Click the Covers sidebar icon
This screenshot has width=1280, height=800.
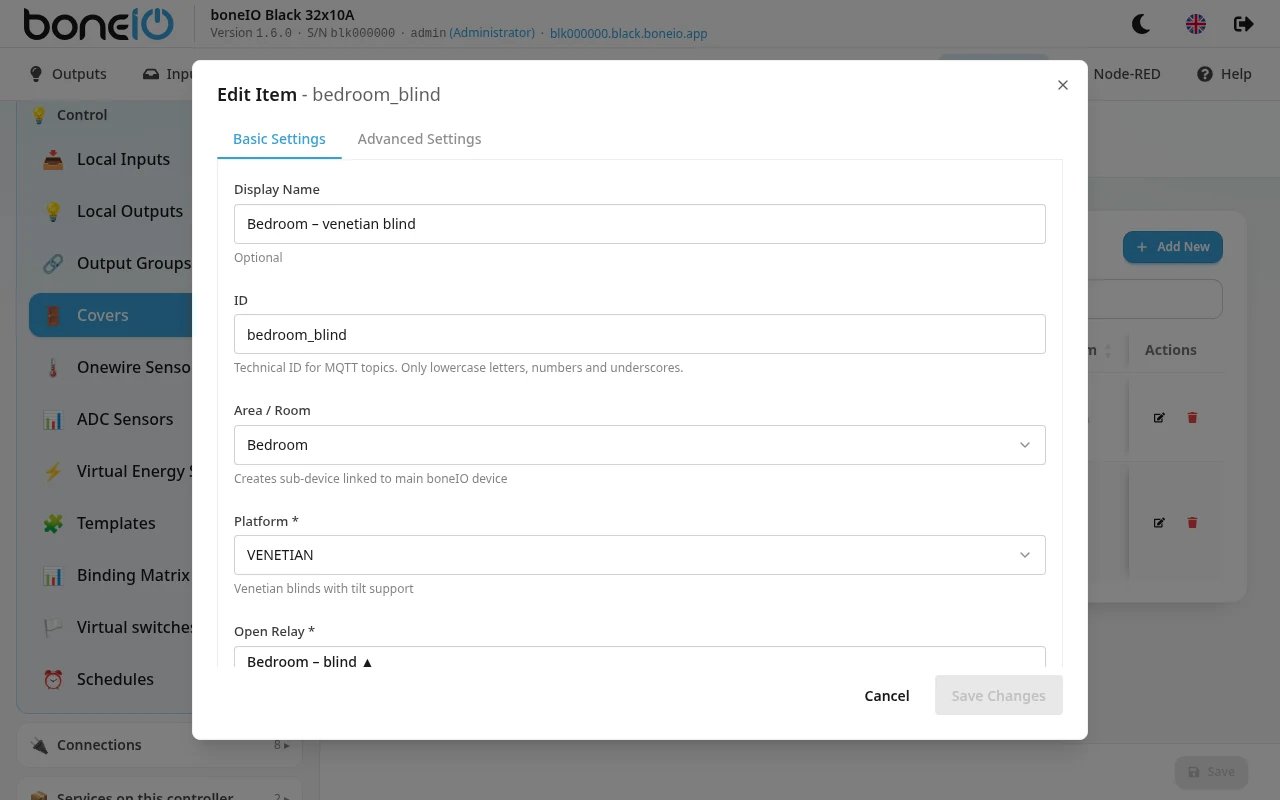point(53,315)
